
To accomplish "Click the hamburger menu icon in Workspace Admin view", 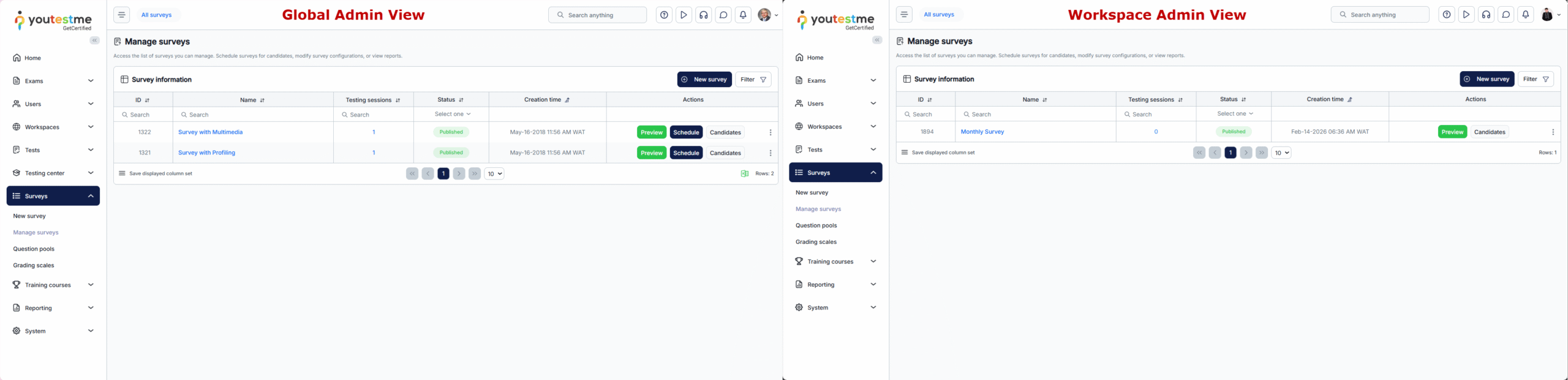I will point(903,15).
